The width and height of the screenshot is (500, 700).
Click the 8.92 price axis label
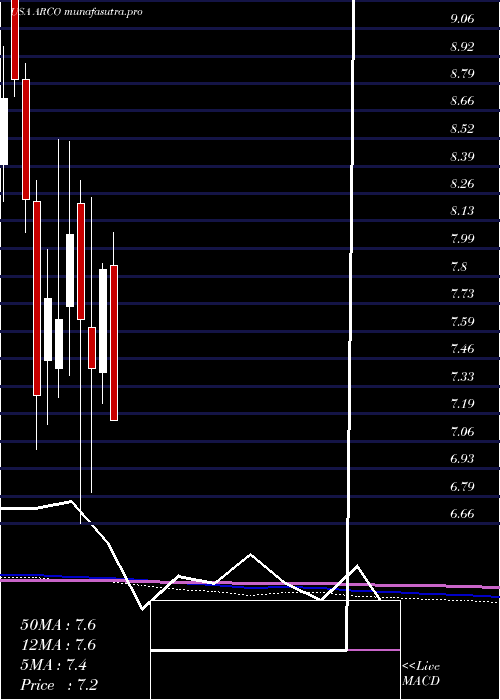(x=462, y=47)
